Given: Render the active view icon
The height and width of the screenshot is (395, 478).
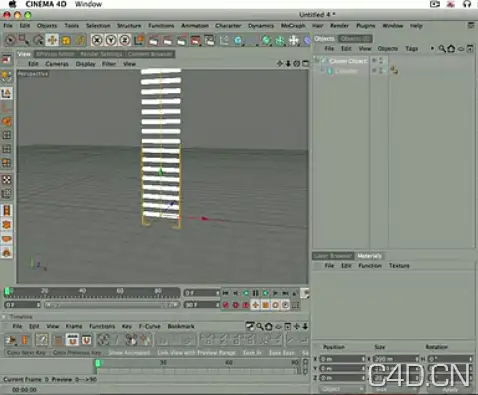Looking at the screenshot, I should pos(153,40).
